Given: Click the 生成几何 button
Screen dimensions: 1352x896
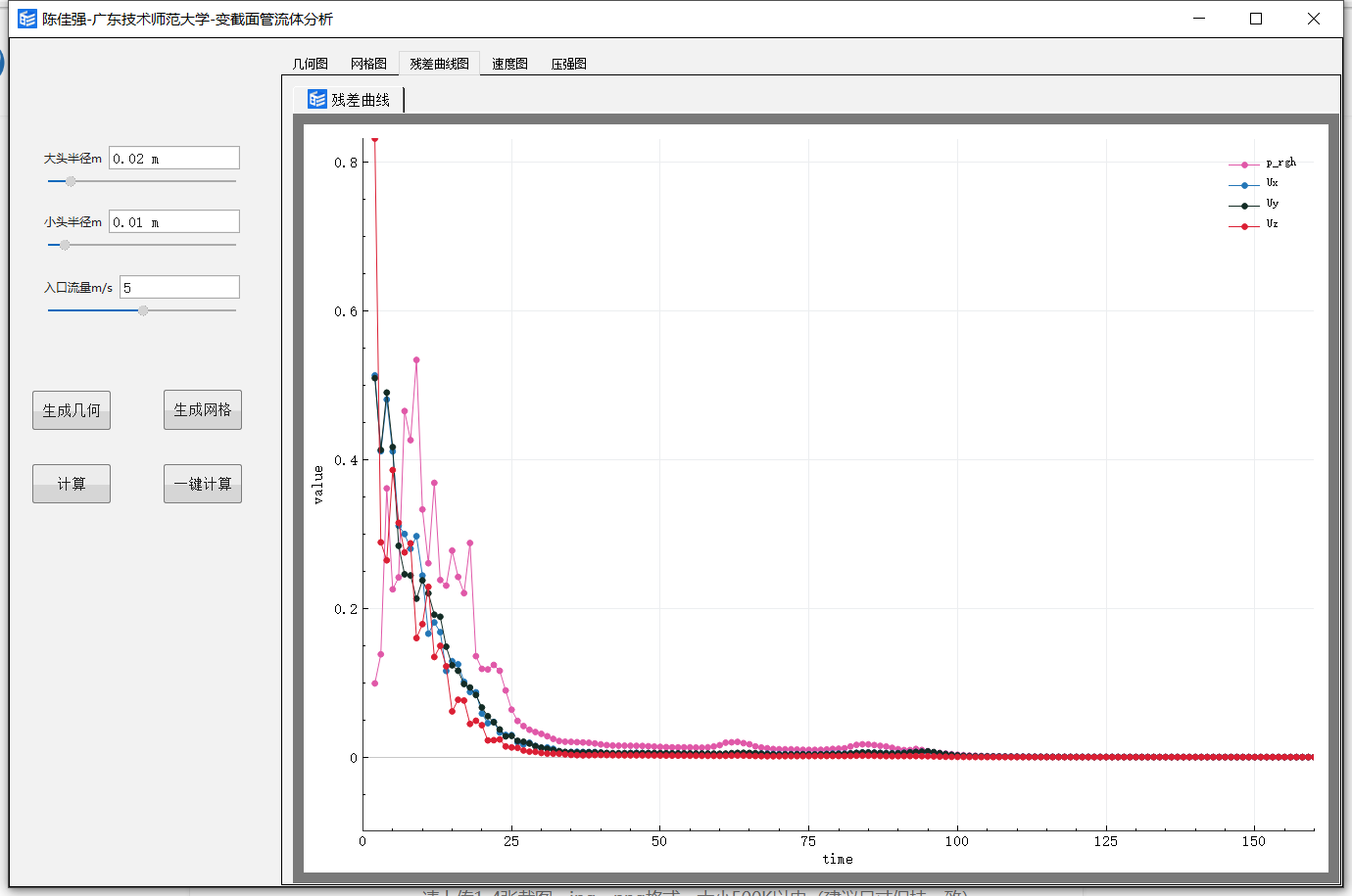Looking at the screenshot, I should coord(72,410).
